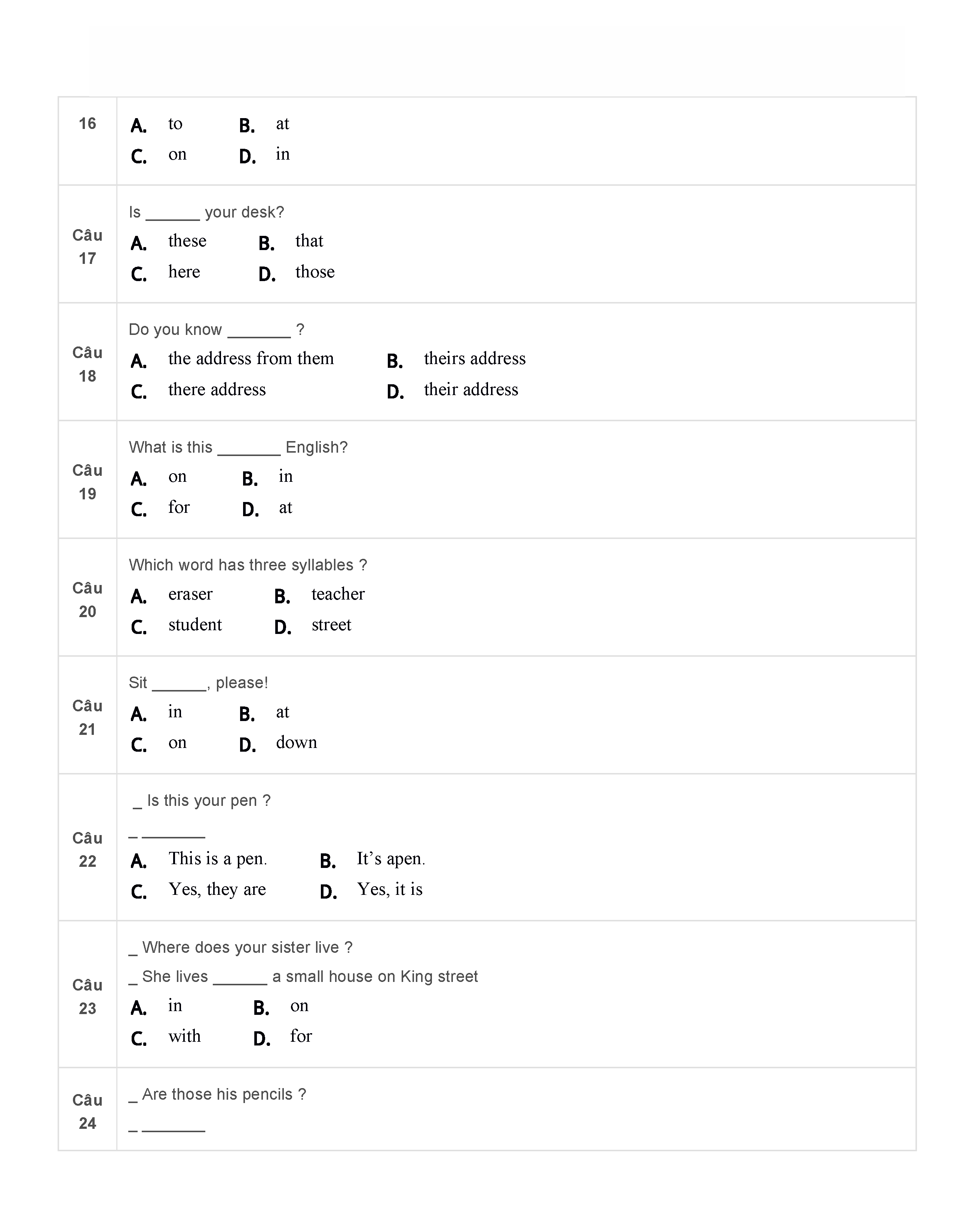Select answer B 'that' in Câu 17
The height and width of the screenshot is (1232, 954).
coord(309,241)
